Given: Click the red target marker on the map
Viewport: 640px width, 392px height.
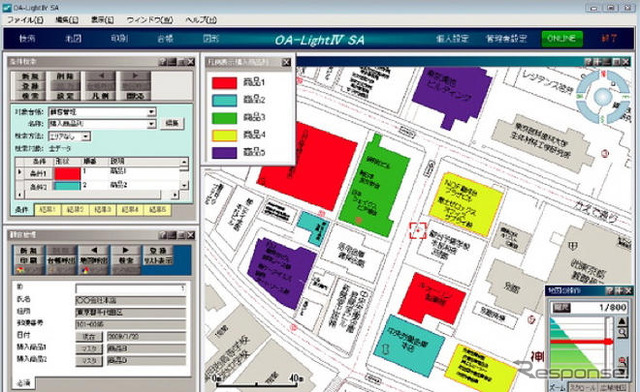Looking at the screenshot, I should pyautogui.click(x=418, y=231).
